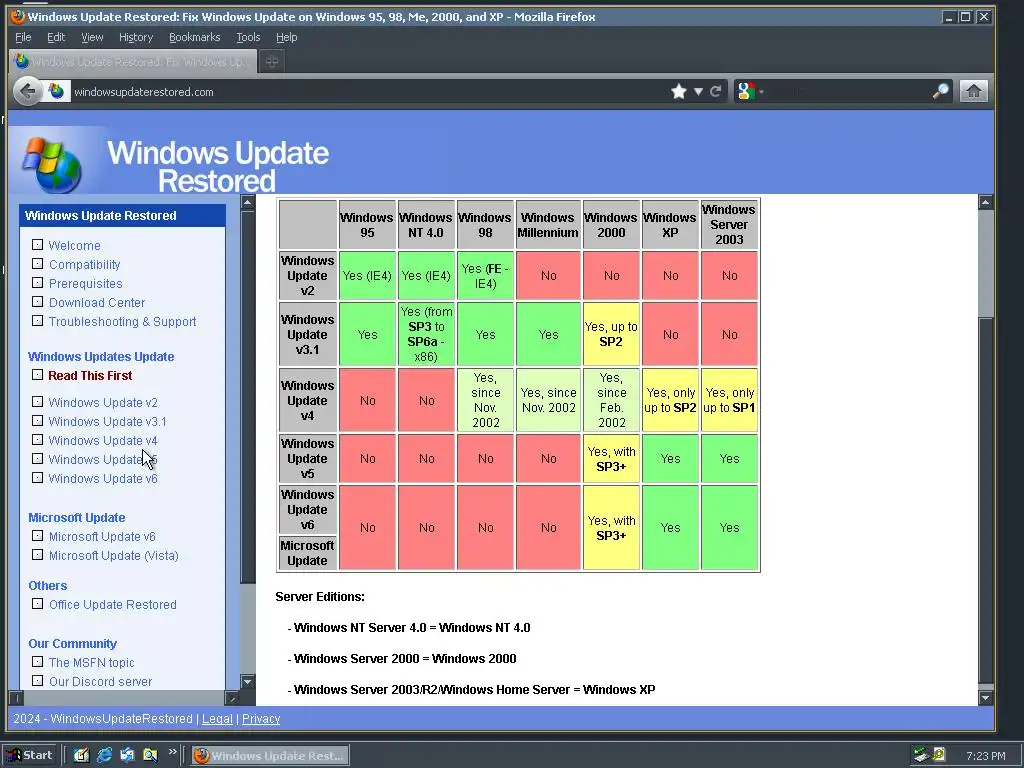This screenshot has width=1024, height=768.
Task: Go to Firefox home page button
Action: pyautogui.click(x=973, y=91)
